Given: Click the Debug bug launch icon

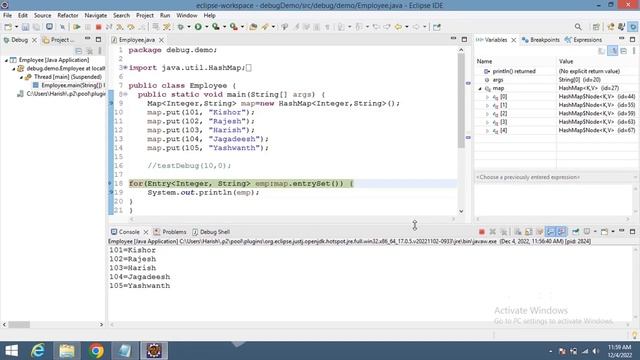Looking at the screenshot, I should coord(180,27).
